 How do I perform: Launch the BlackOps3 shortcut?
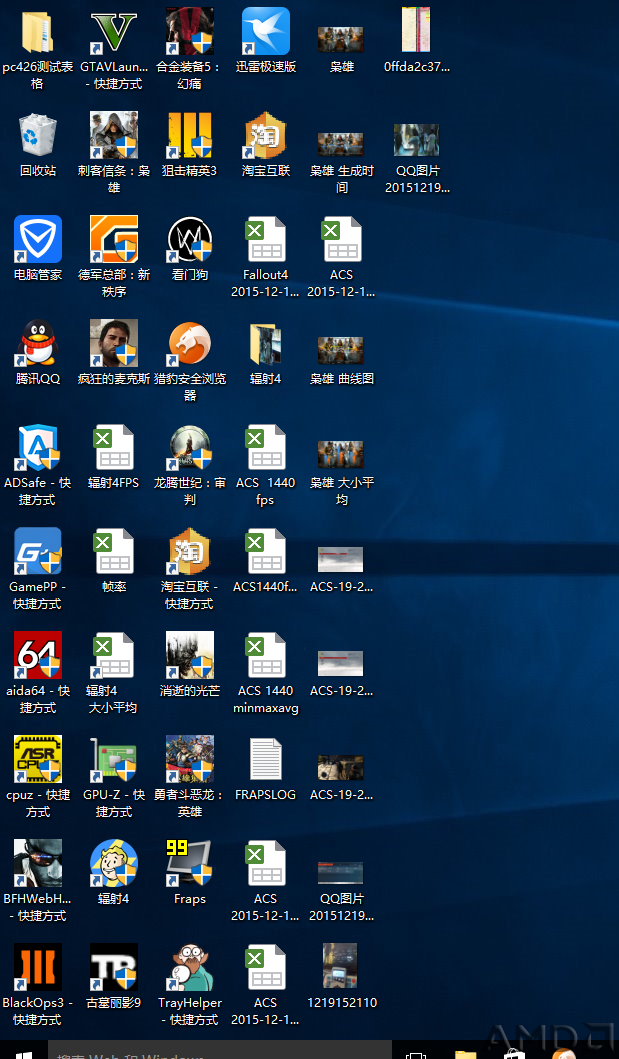38,967
